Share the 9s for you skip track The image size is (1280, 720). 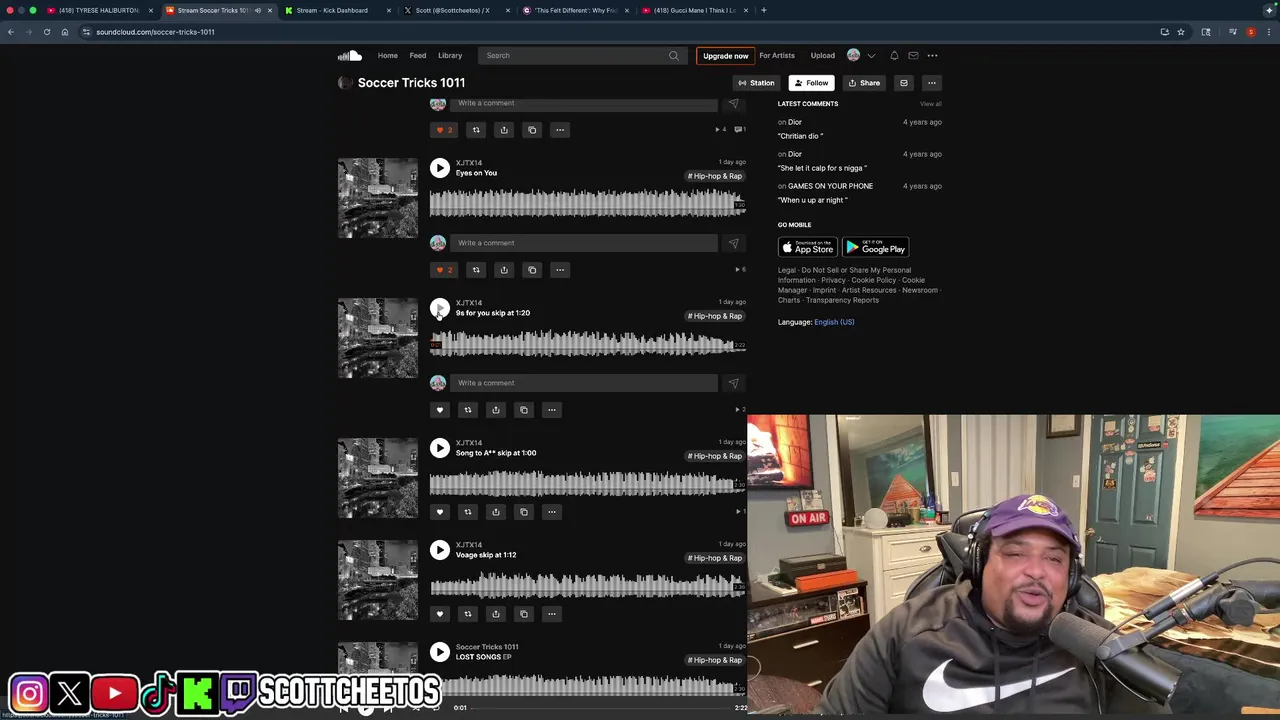495,410
